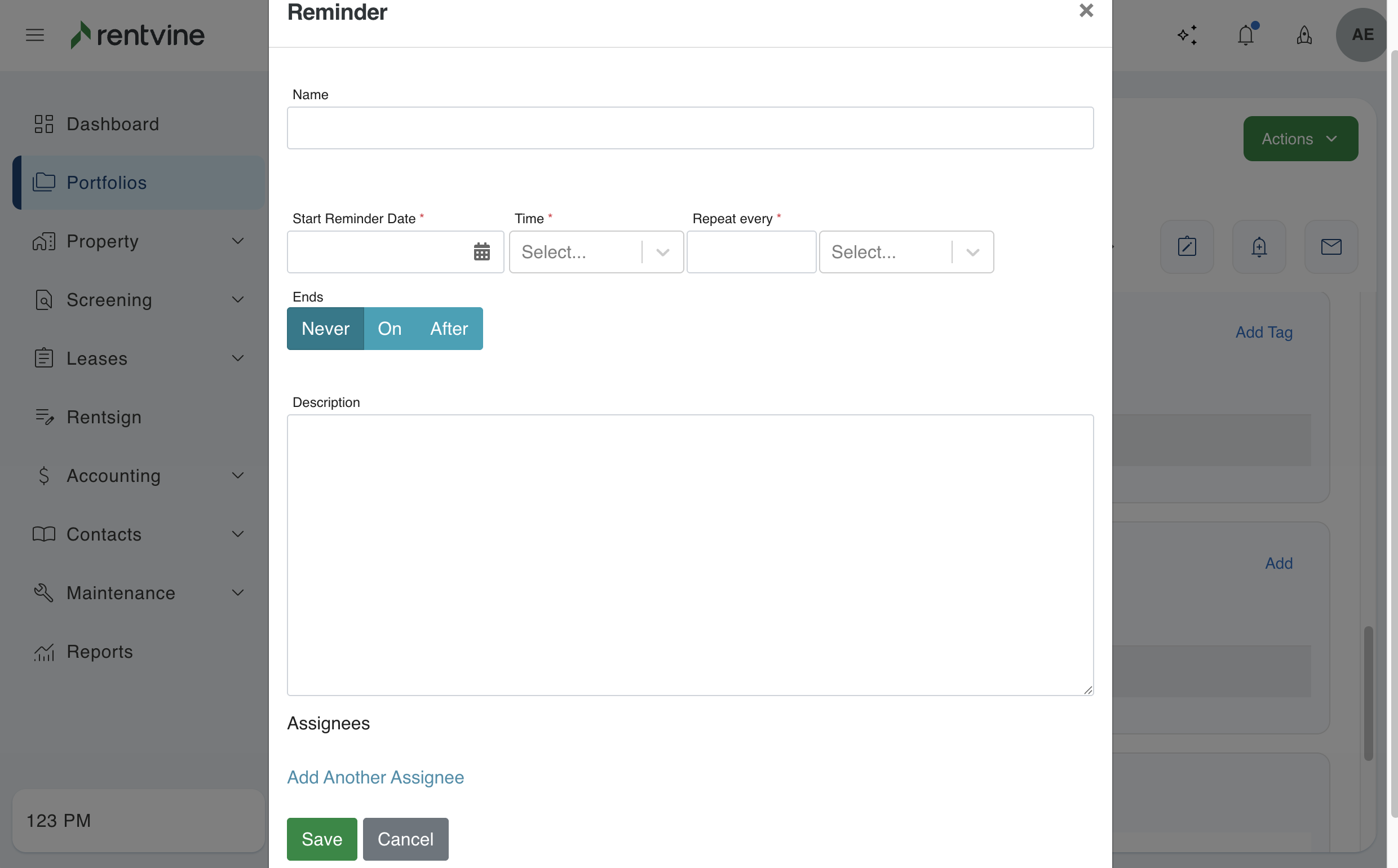The height and width of the screenshot is (868, 1398).
Task: Click the add note icon button
Action: (1187, 247)
